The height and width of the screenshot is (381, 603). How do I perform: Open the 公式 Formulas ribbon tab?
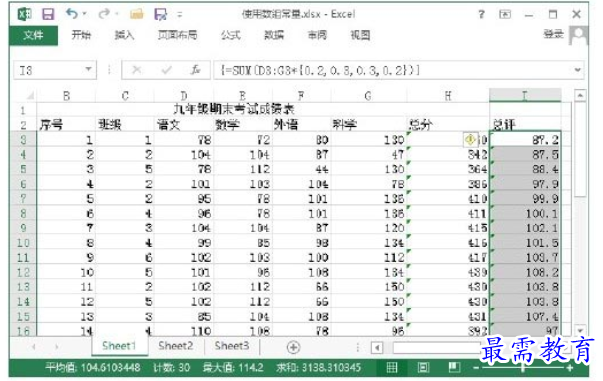pyautogui.click(x=231, y=35)
